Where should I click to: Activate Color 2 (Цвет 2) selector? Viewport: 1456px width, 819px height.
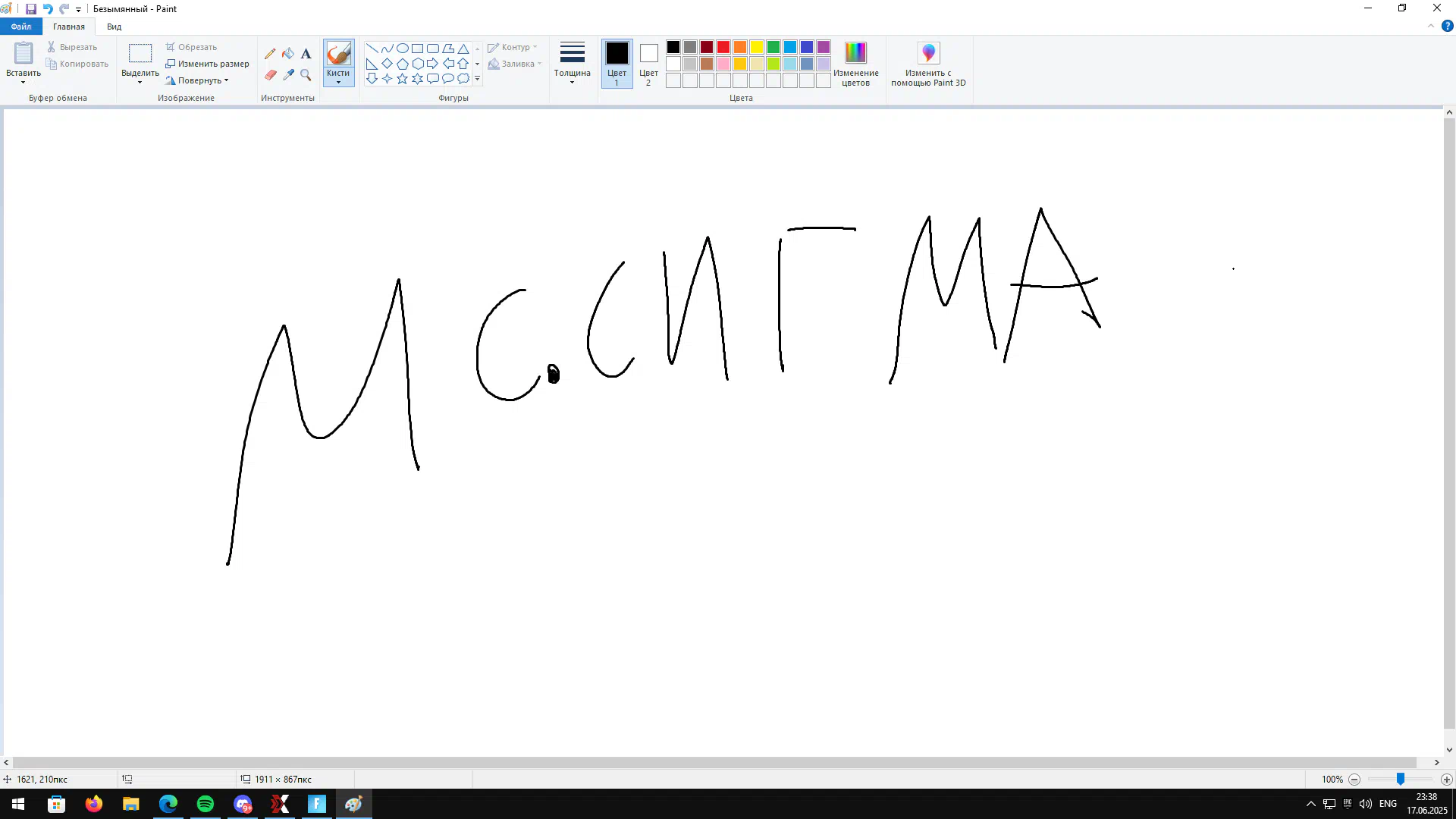point(648,64)
